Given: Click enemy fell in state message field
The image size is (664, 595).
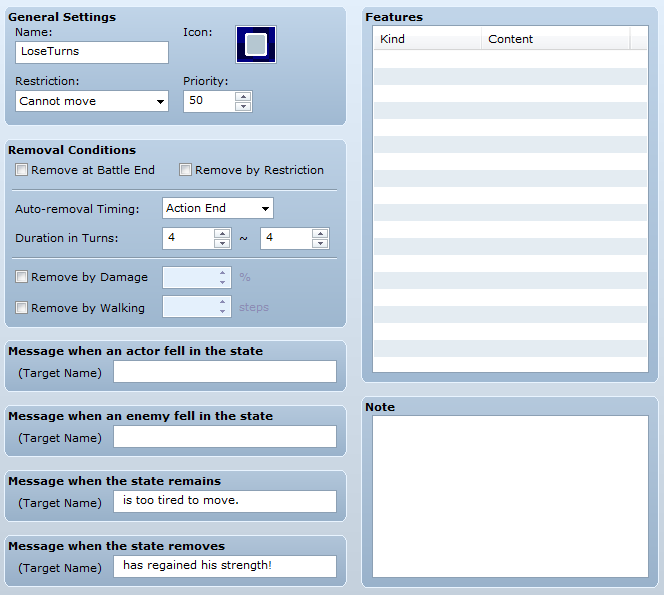Looking at the screenshot, I should (225, 437).
